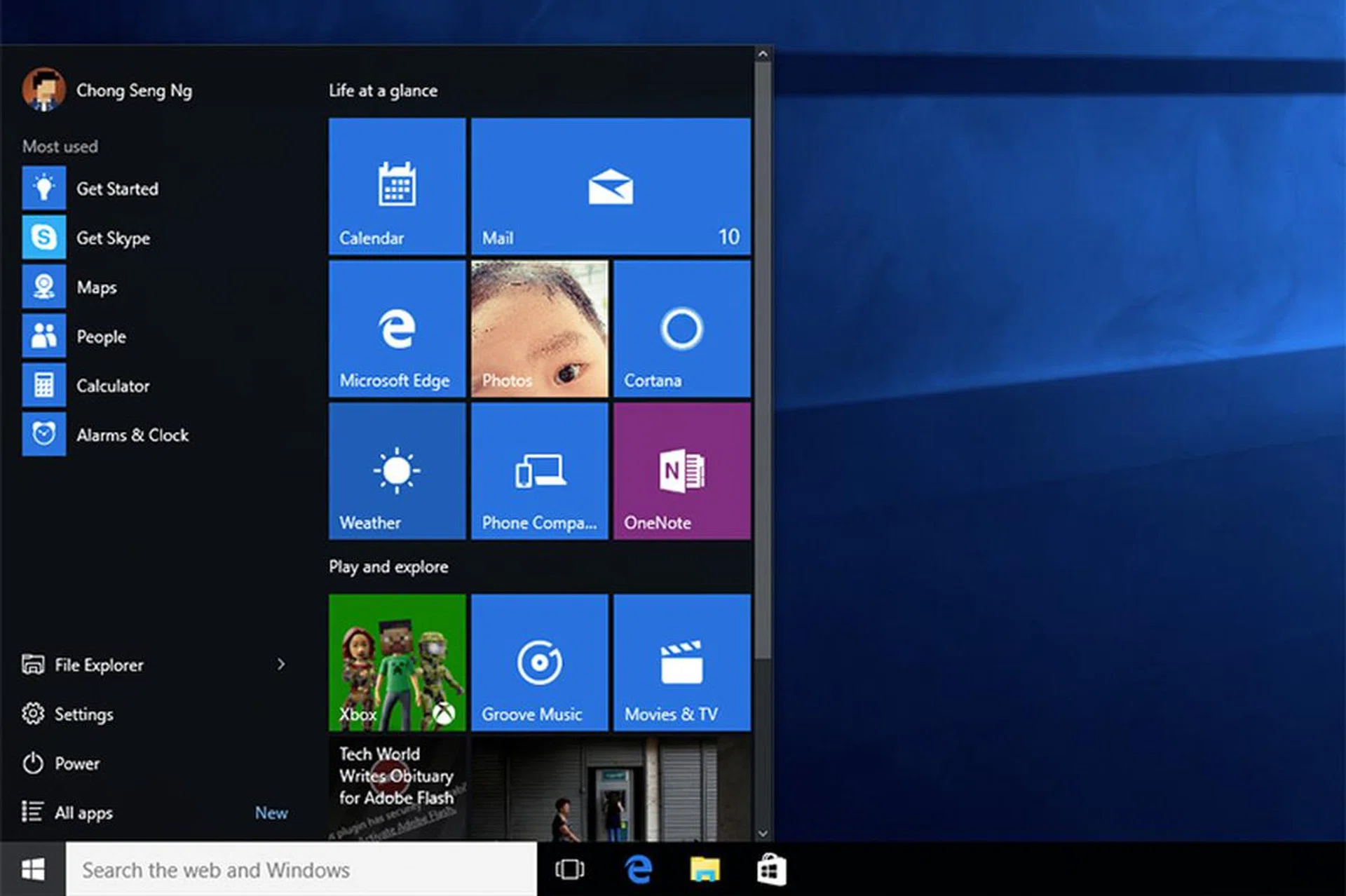Image resolution: width=1346 pixels, height=896 pixels.
Task: Open the Xbox tile
Action: pos(397,662)
